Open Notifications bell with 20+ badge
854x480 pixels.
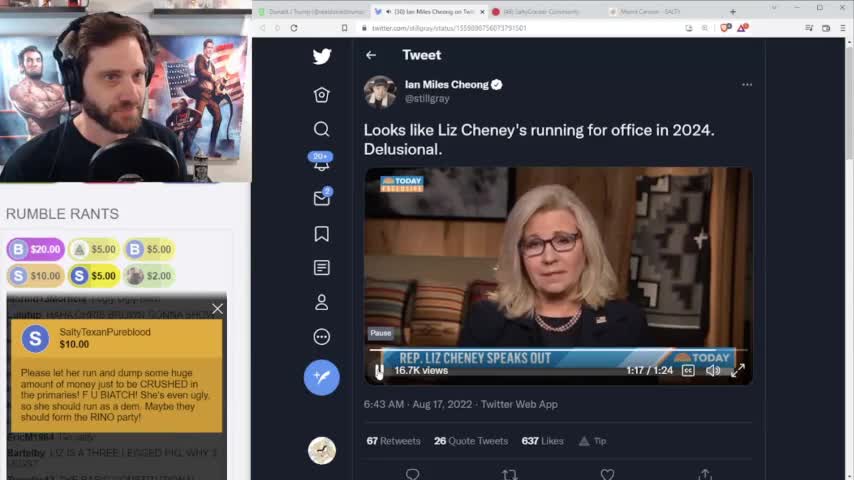321,161
